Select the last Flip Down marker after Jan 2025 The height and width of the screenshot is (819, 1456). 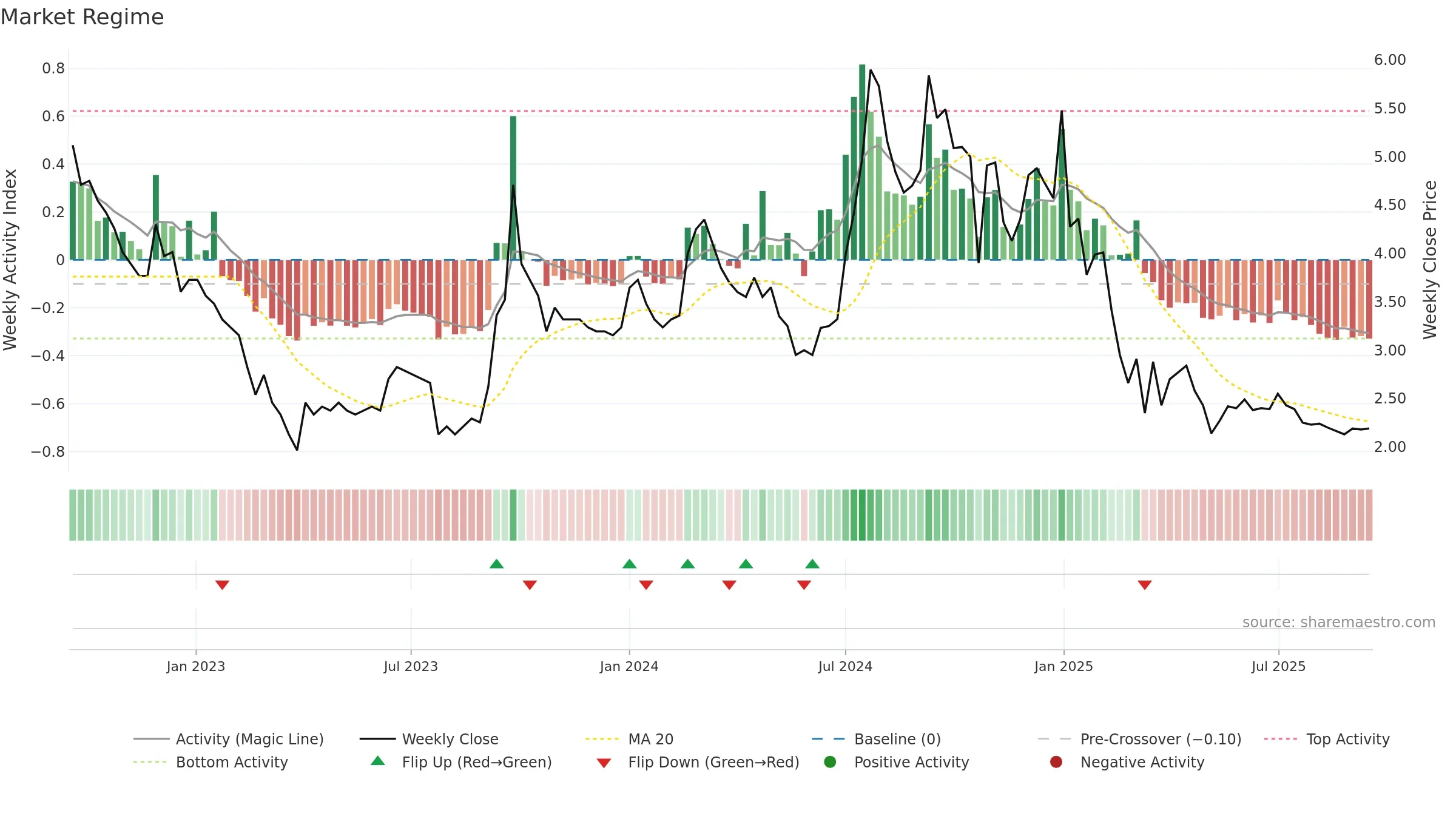pos(1145,585)
